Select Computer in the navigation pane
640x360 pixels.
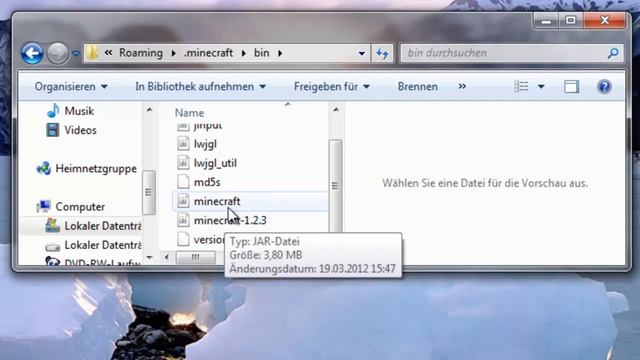click(x=80, y=207)
